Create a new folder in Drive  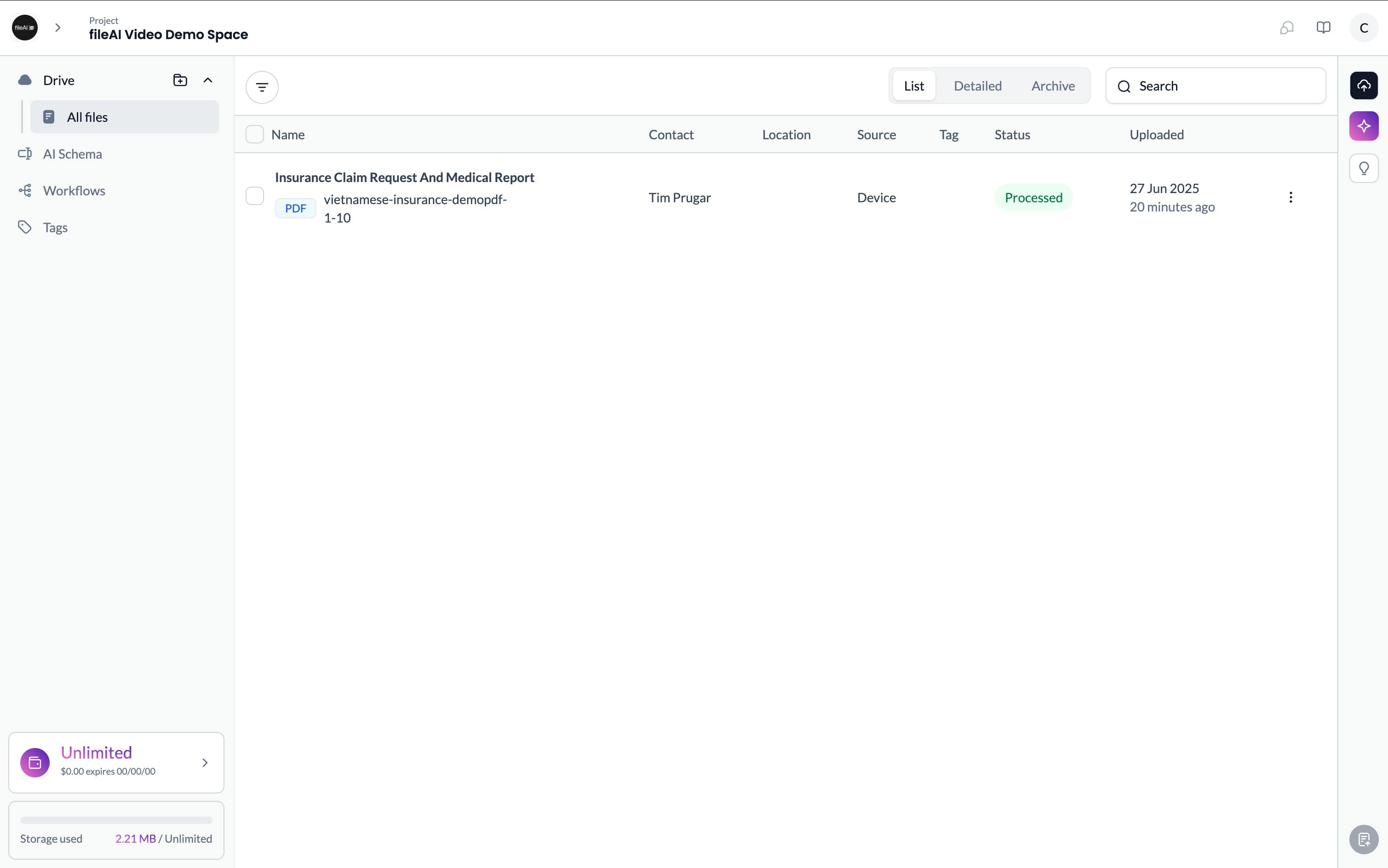tap(180, 80)
